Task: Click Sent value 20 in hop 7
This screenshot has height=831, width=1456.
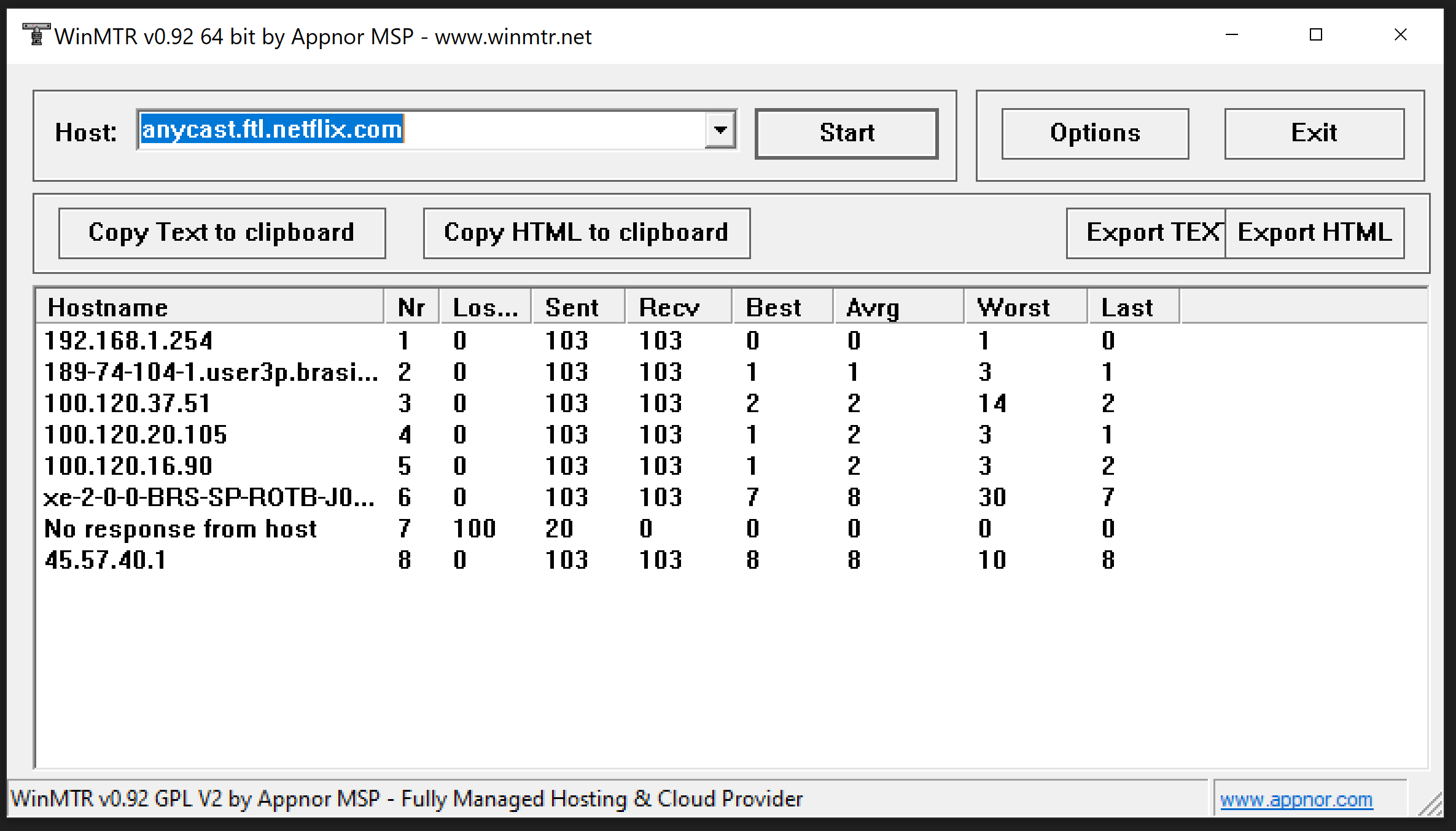Action: pyautogui.click(x=559, y=528)
